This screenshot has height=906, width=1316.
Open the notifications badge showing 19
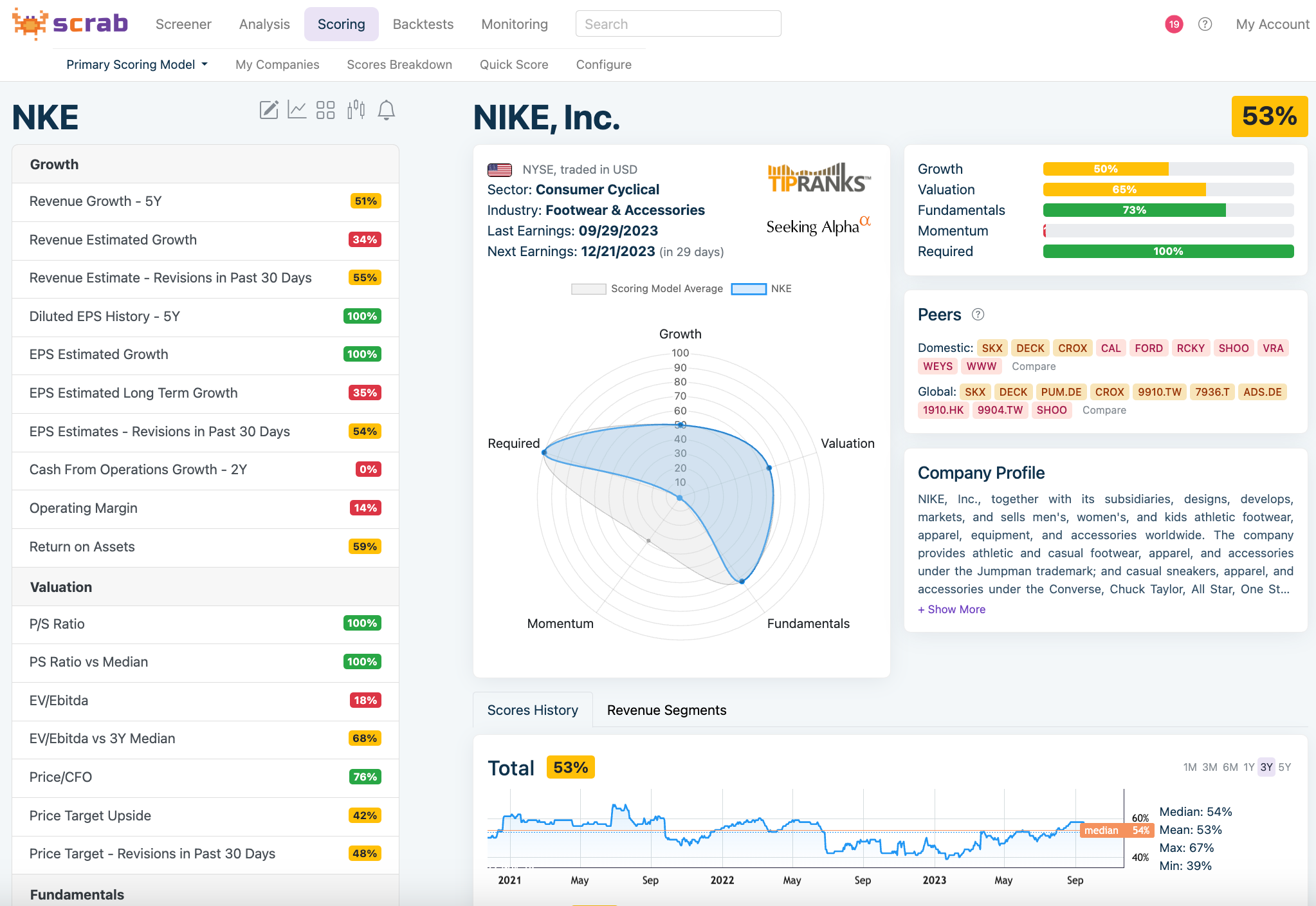tap(1174, 24)
